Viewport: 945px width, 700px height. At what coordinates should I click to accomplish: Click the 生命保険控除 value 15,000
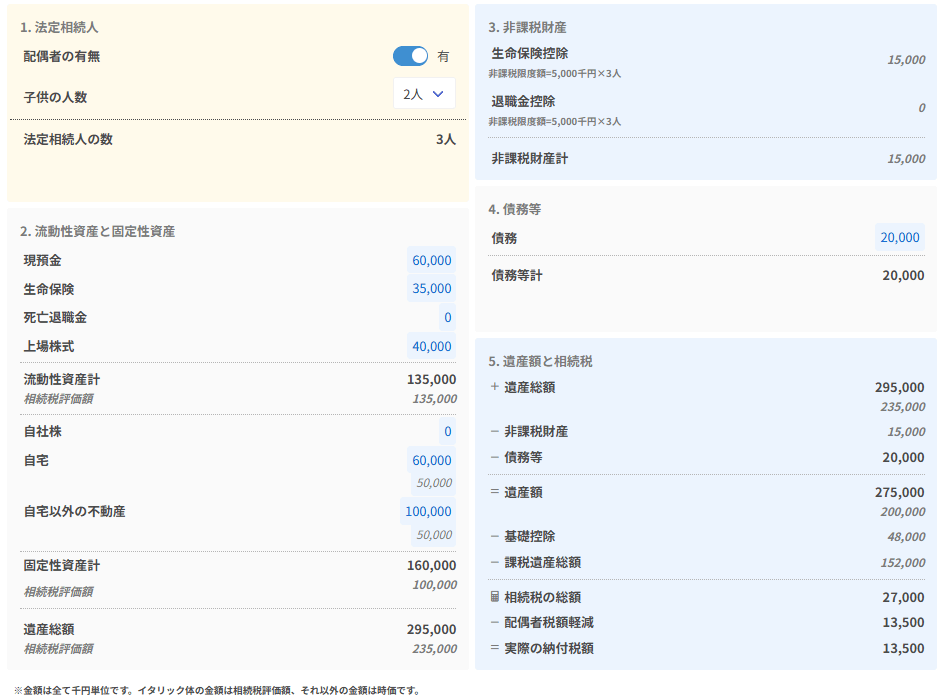tap(906, 60)
